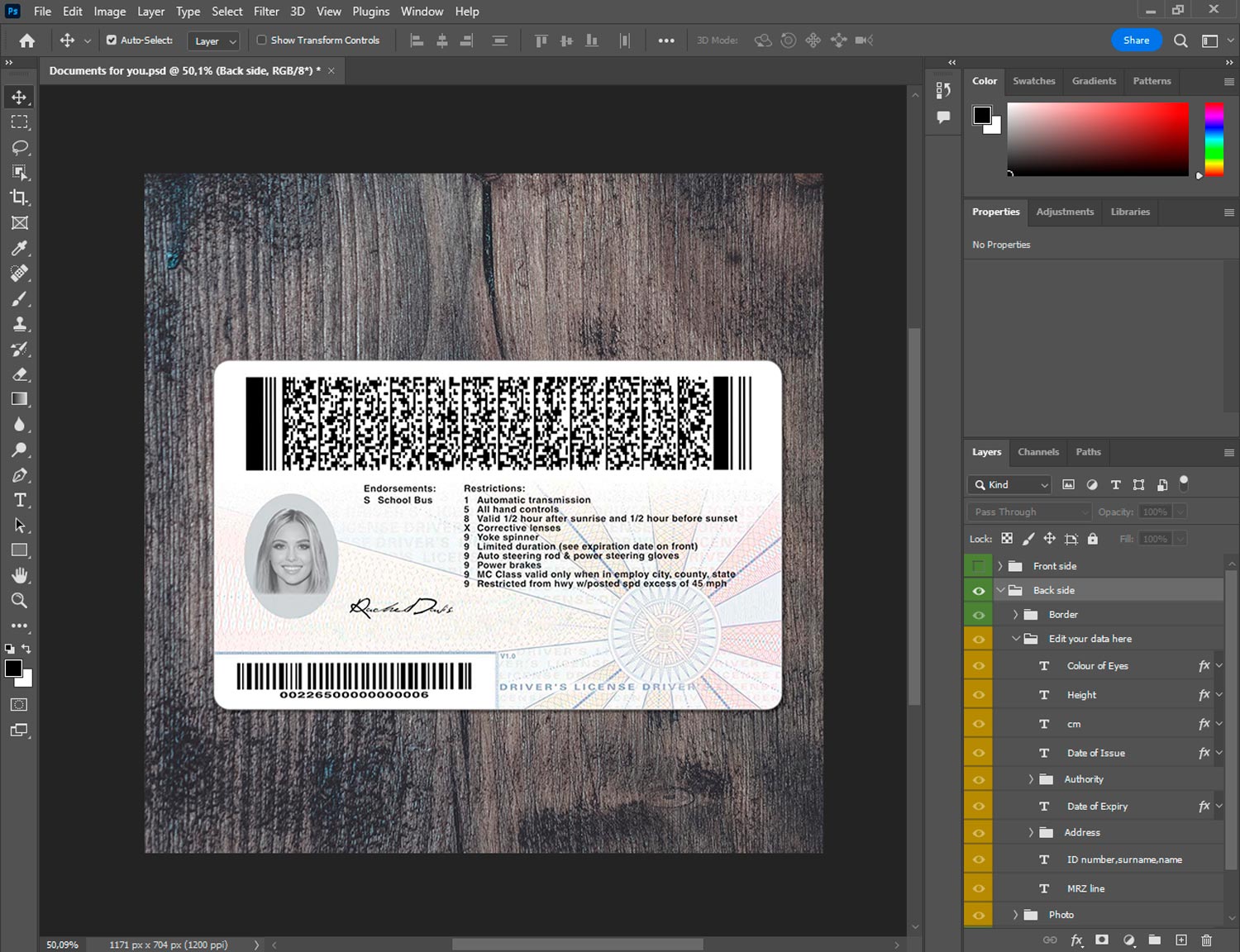Open the Auto-Select Layer dropdown
The image size is (1240, 952).
pyautogui.click(x=214, y=40)
